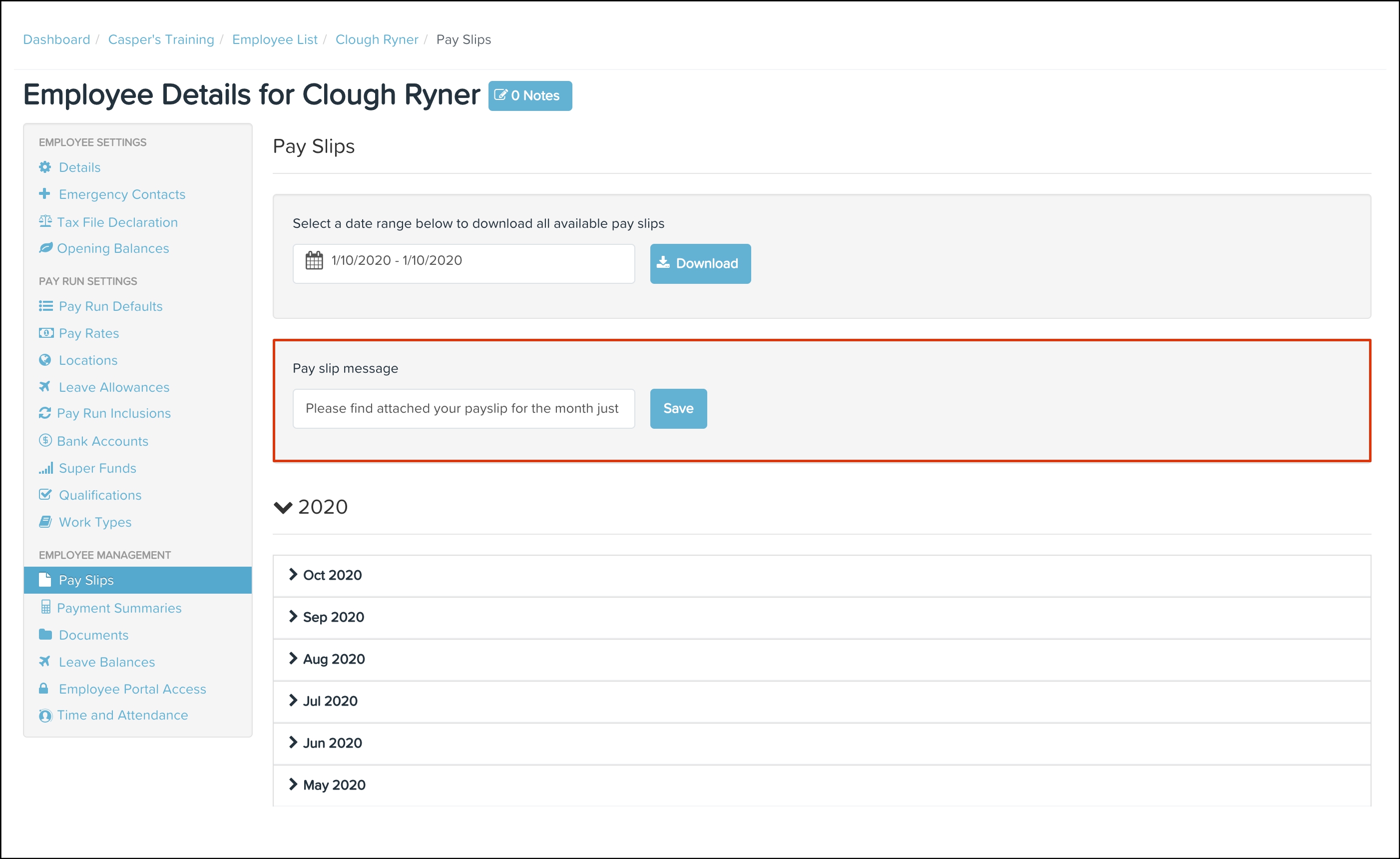Click the calendar icon in date range field

coord(314,261)
